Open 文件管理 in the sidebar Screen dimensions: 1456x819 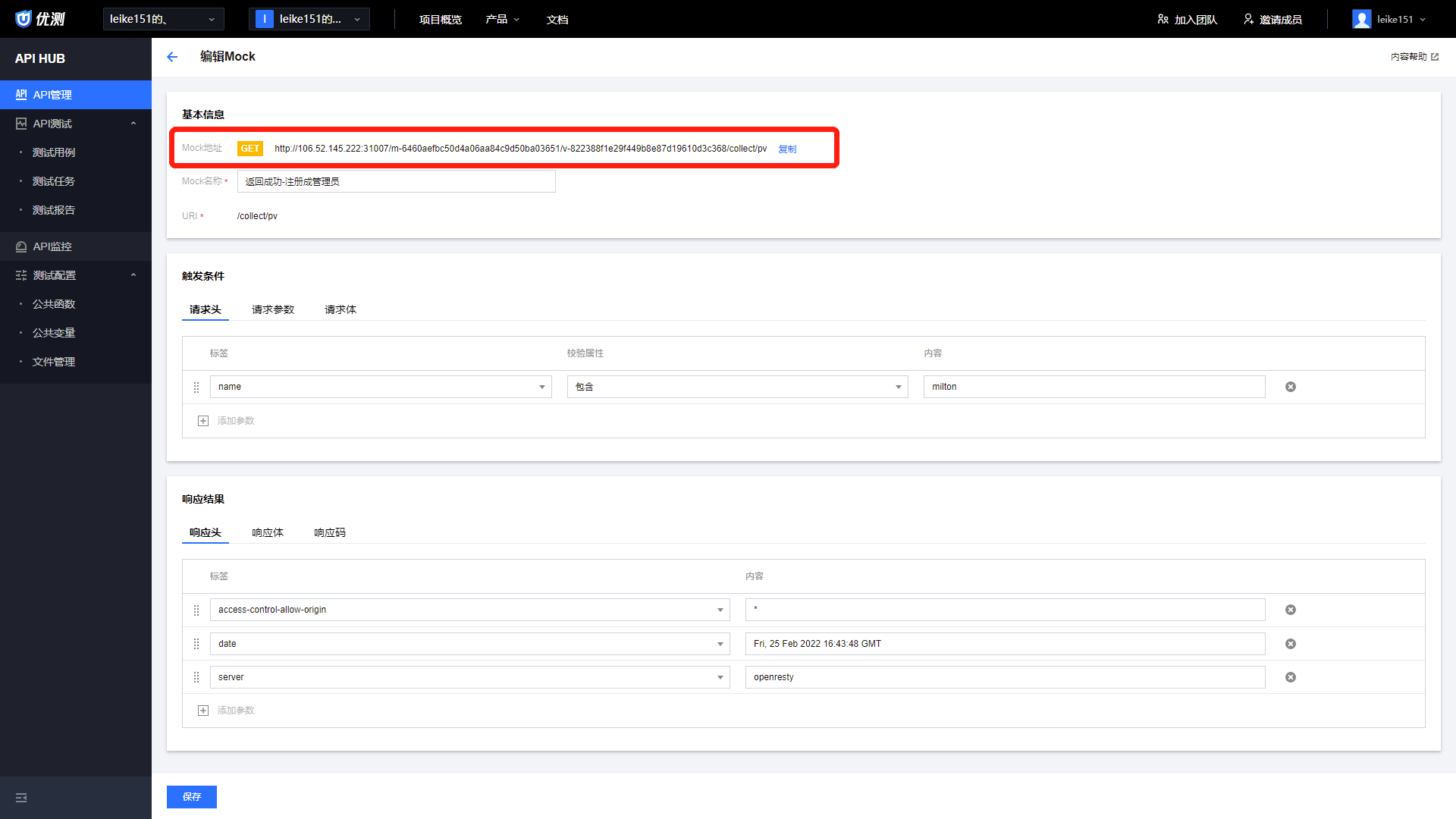tap(54, 362)
